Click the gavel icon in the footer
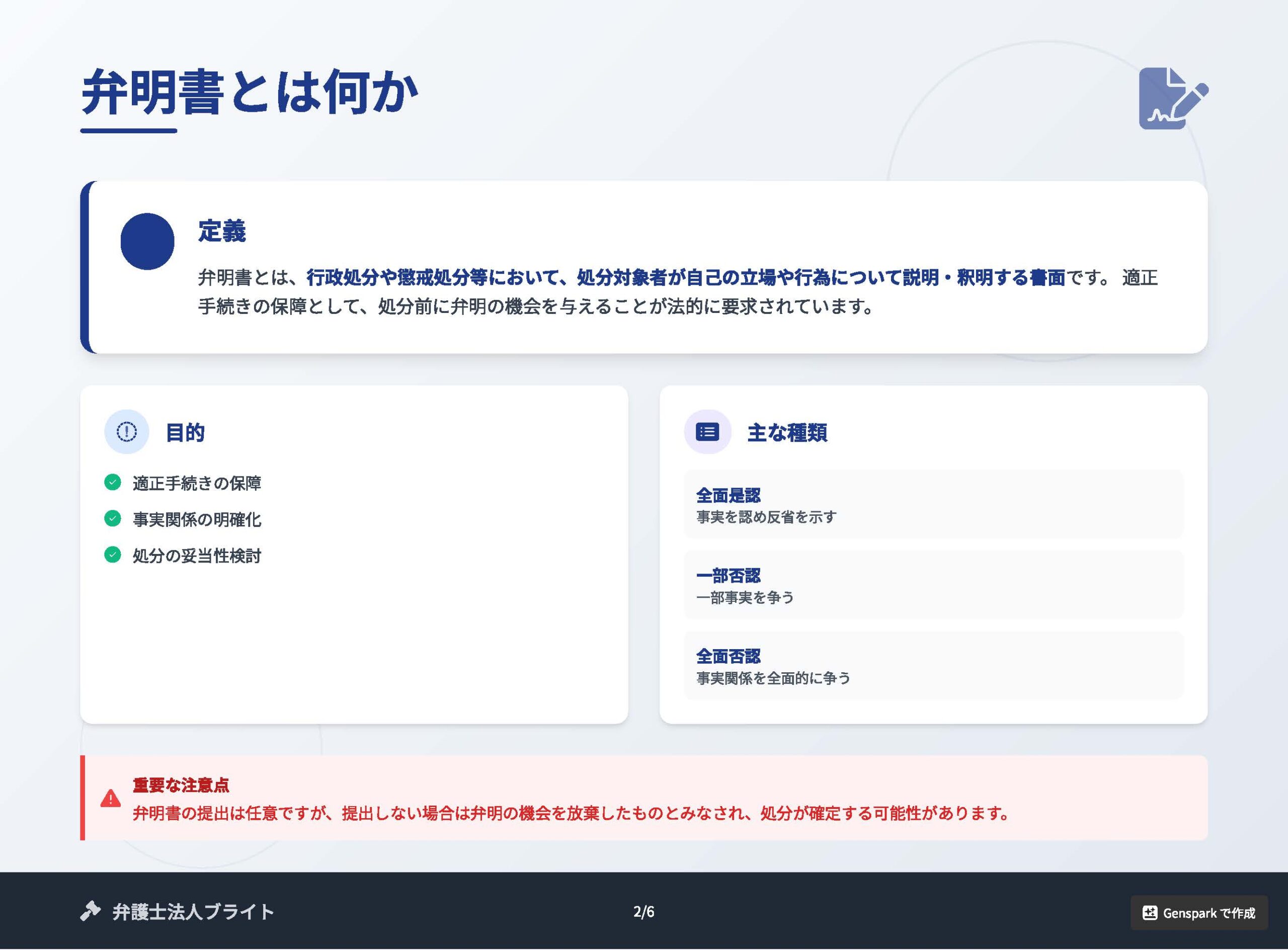 click(90, 911)
